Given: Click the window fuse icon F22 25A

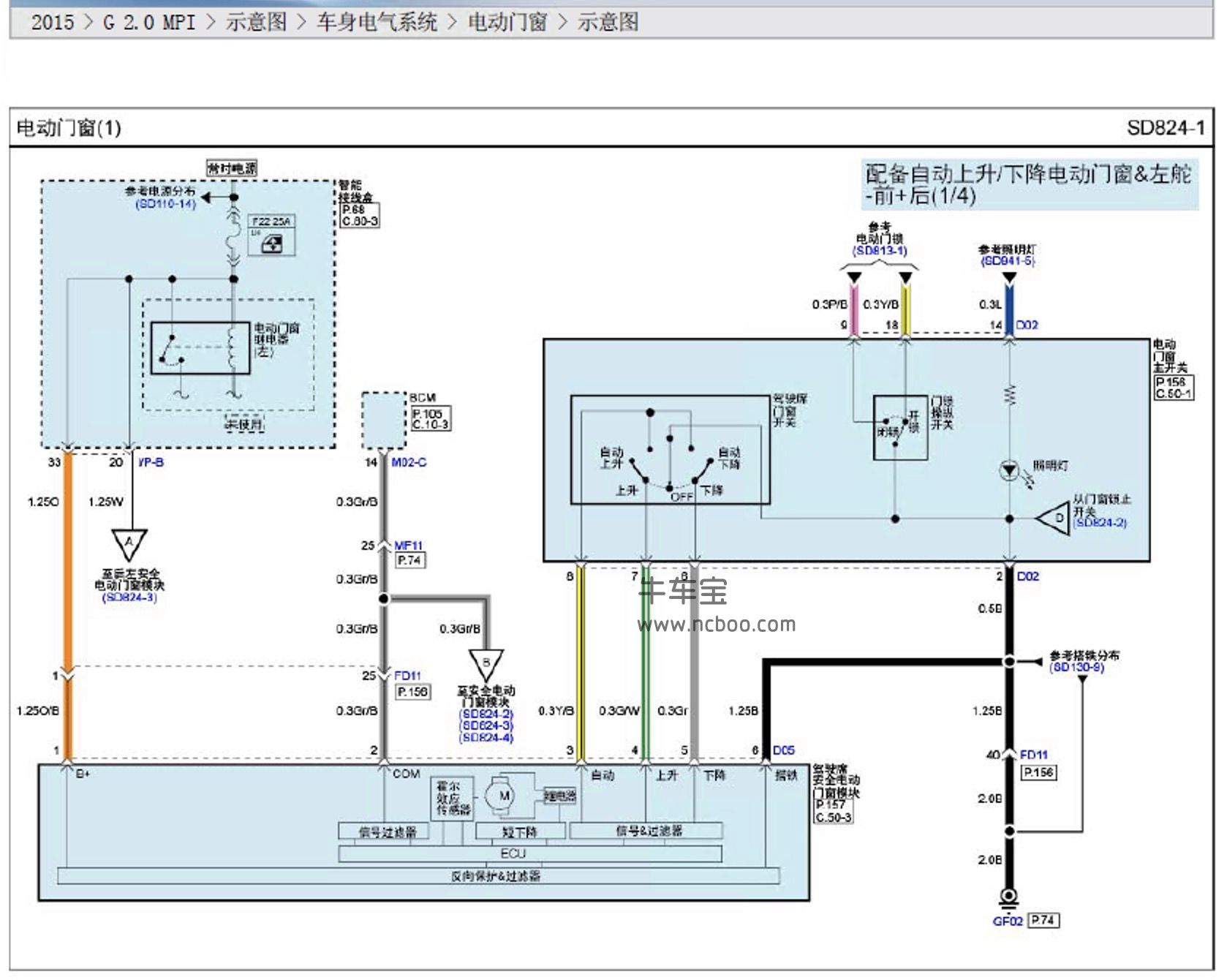Looking at the screenshot, I should (272, 235).
